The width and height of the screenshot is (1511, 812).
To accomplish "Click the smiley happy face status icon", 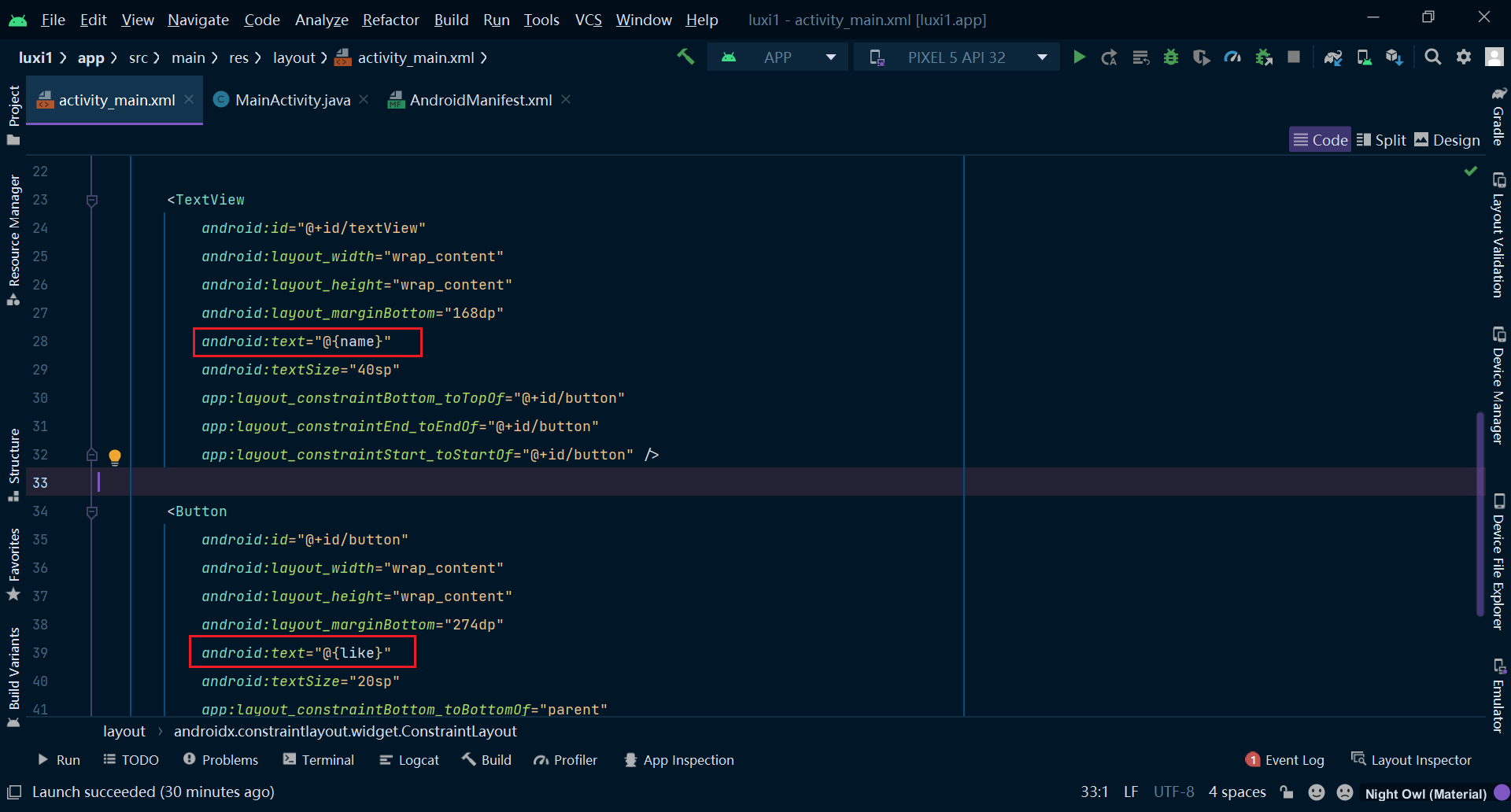I will pyautogui.click(x=1316, y=792).
